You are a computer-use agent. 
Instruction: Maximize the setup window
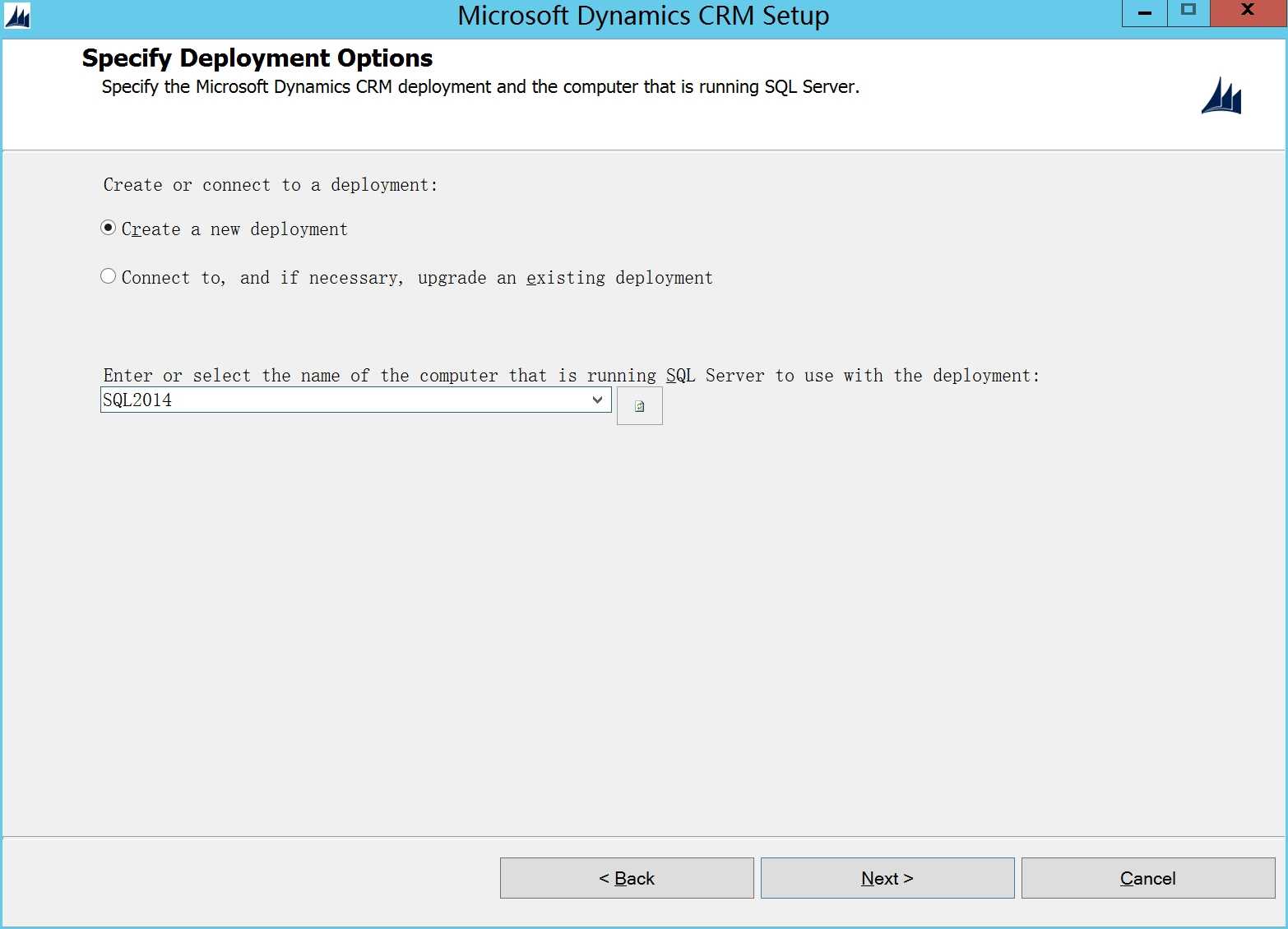(1188, 12)
